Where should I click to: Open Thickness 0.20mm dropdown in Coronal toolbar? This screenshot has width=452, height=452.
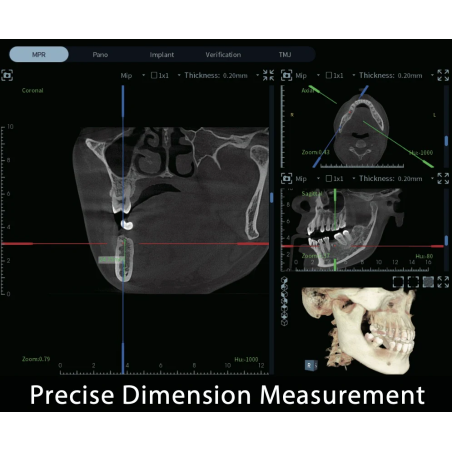pyautogui.click(x=257, y=75)
